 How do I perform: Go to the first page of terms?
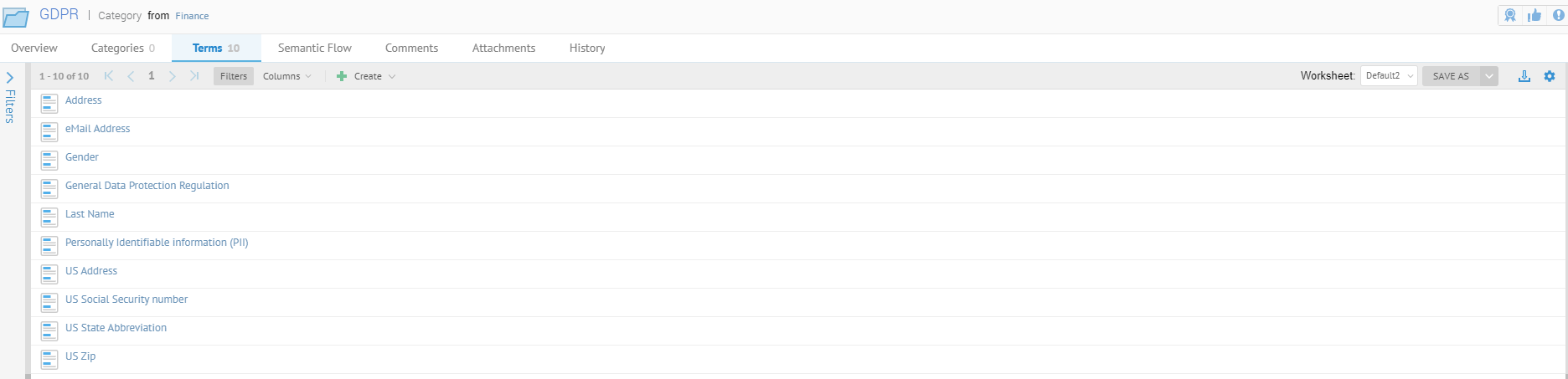tap(109, 76)
